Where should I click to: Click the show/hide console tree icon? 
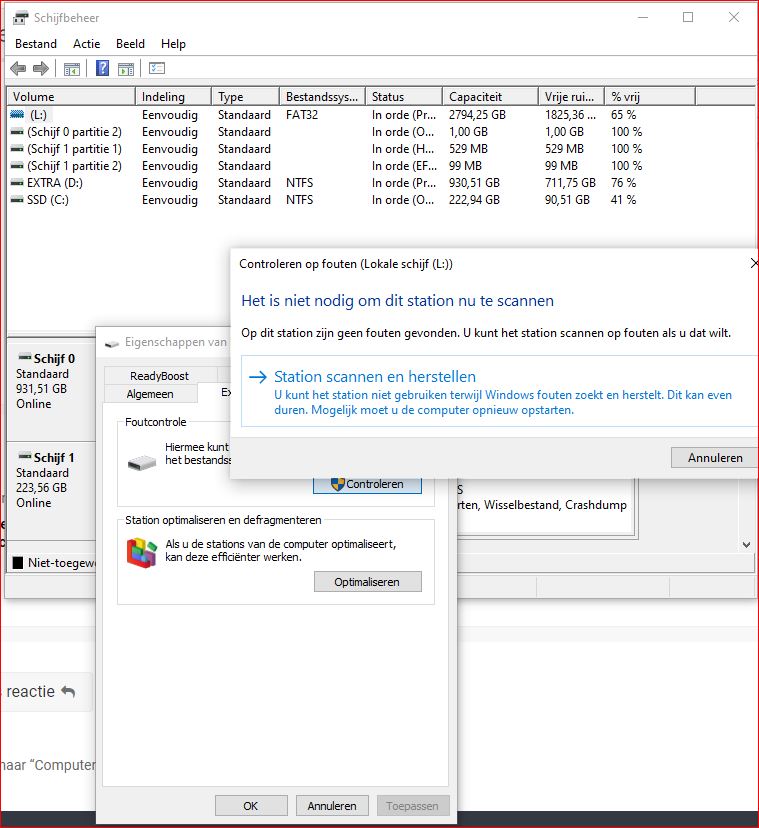[x=72, y=69]
